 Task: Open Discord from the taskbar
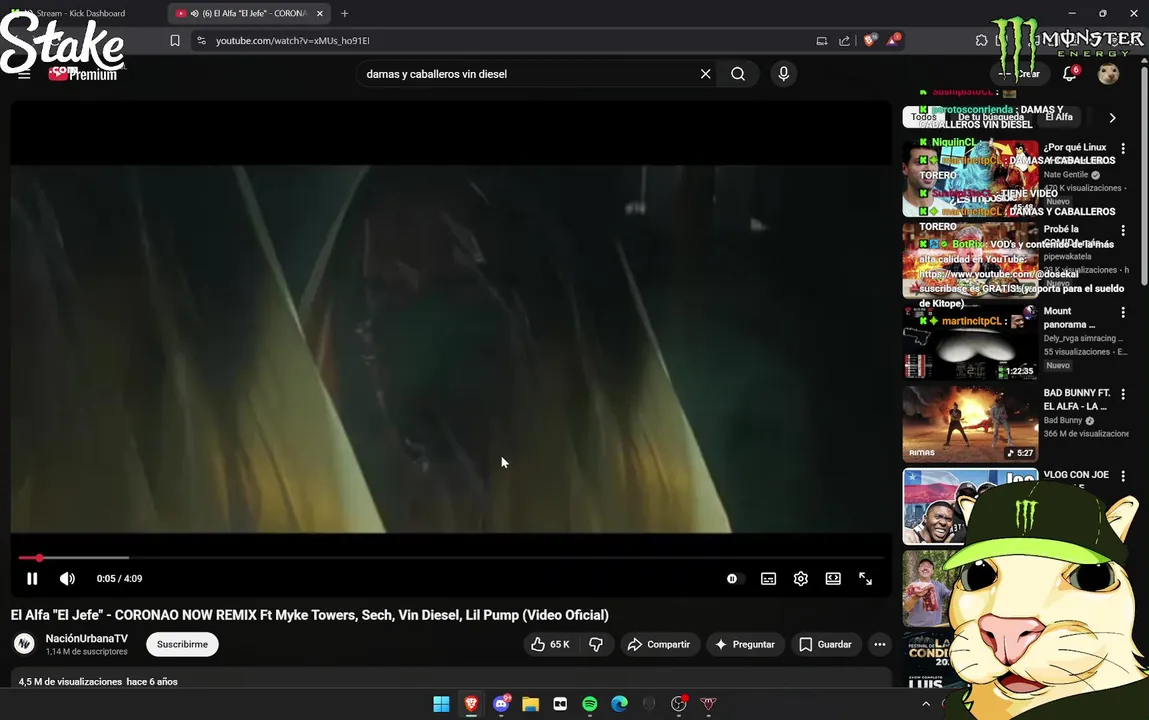point(501,704)
